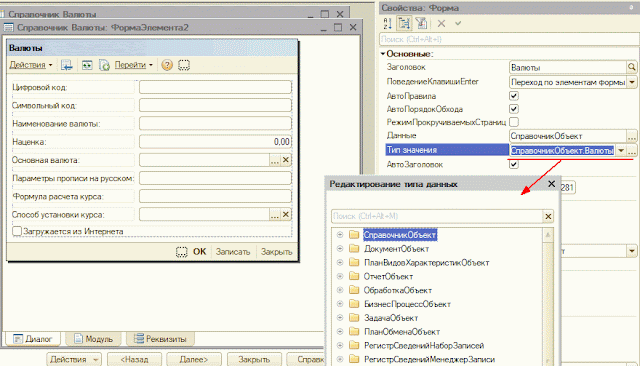640x366 pixels.
Task: Click the filter properties icon in properties toolbar
Action: (421, 23)
